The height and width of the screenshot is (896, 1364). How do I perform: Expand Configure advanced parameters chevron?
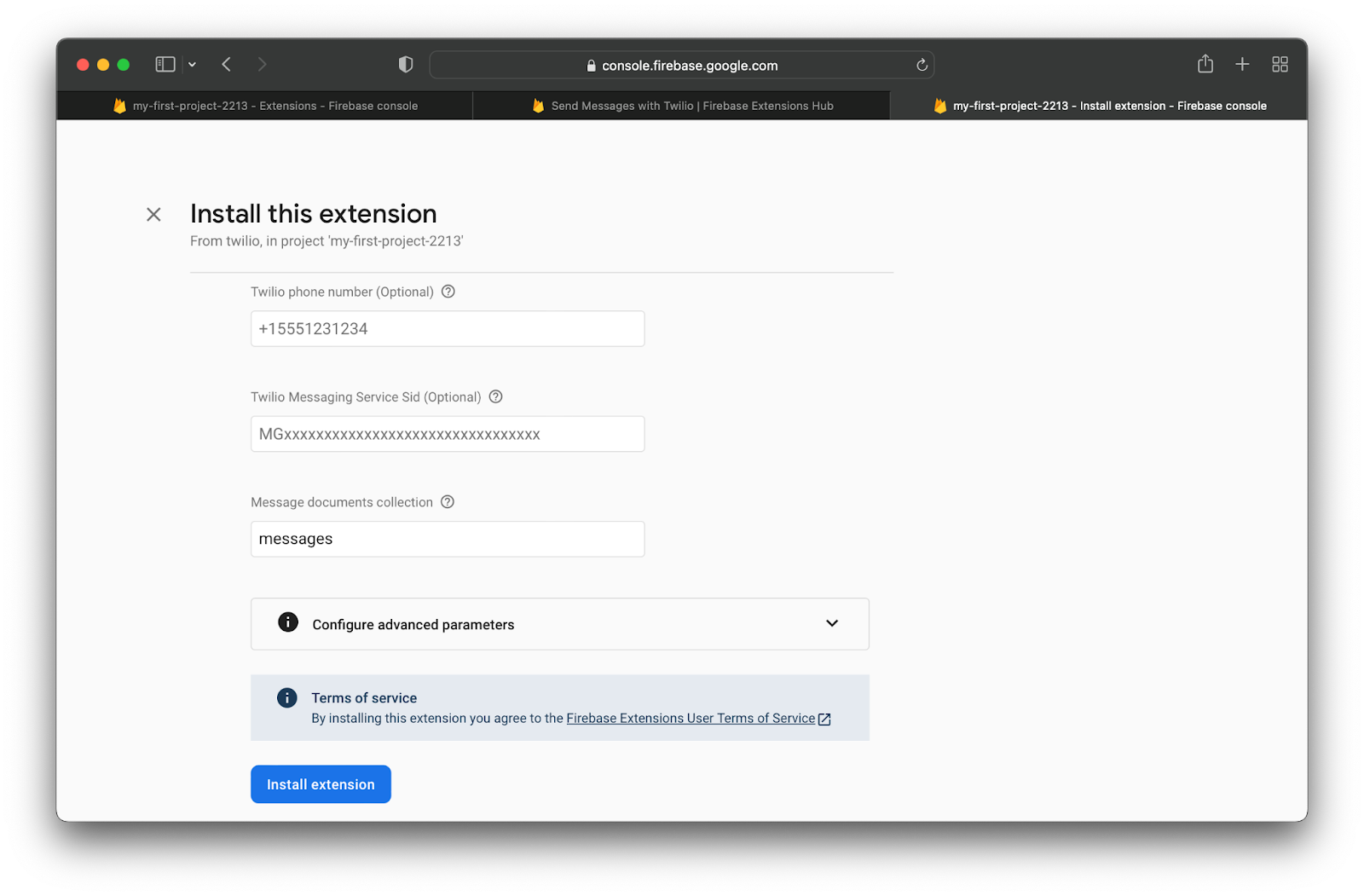[832, 623]
